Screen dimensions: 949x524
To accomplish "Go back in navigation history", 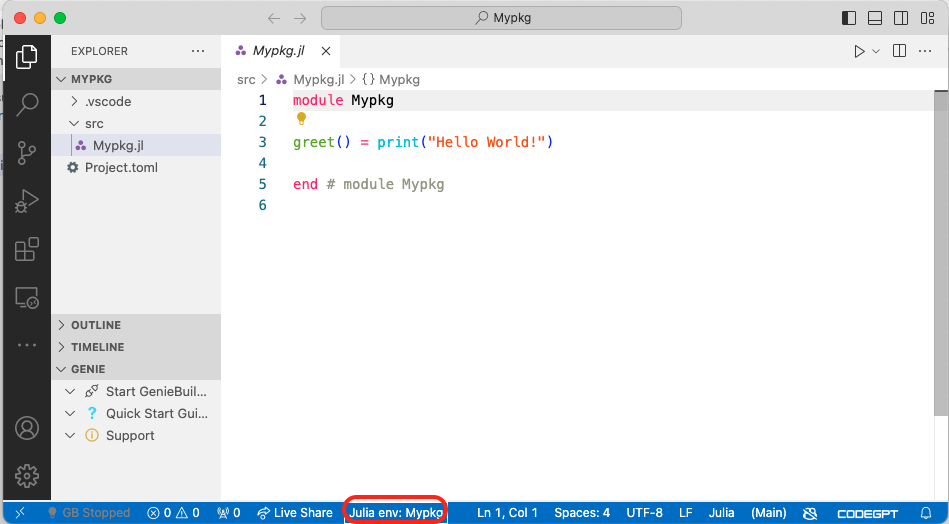I will tap(274, 18).
